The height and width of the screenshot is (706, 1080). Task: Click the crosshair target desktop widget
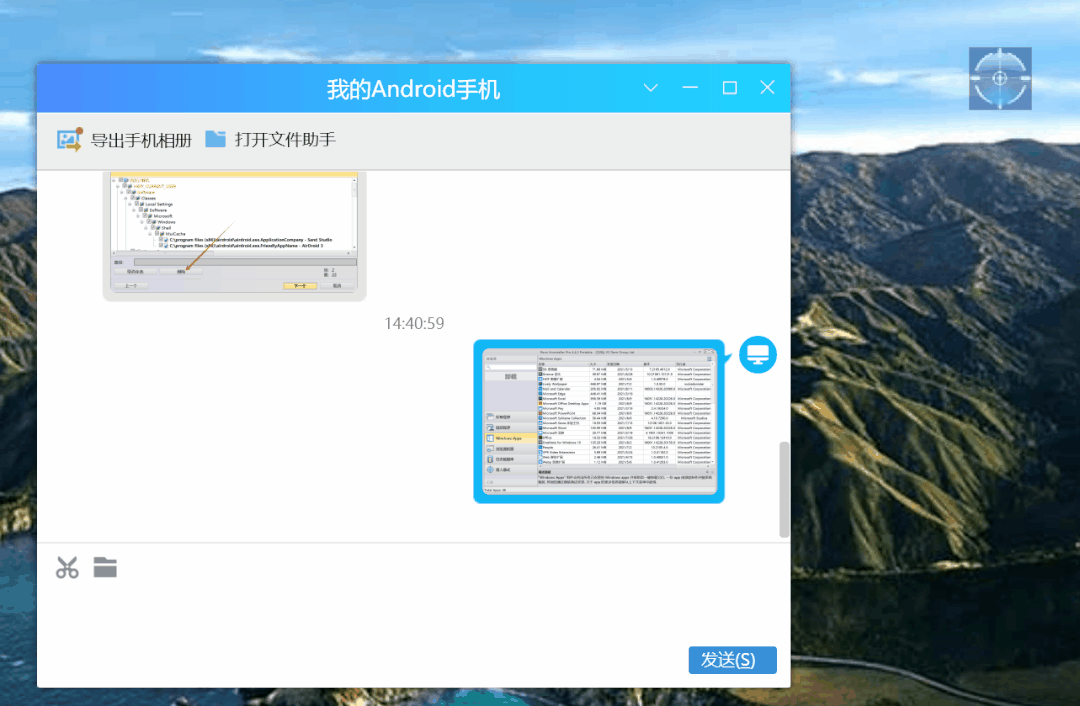(x=1000, y=79)
